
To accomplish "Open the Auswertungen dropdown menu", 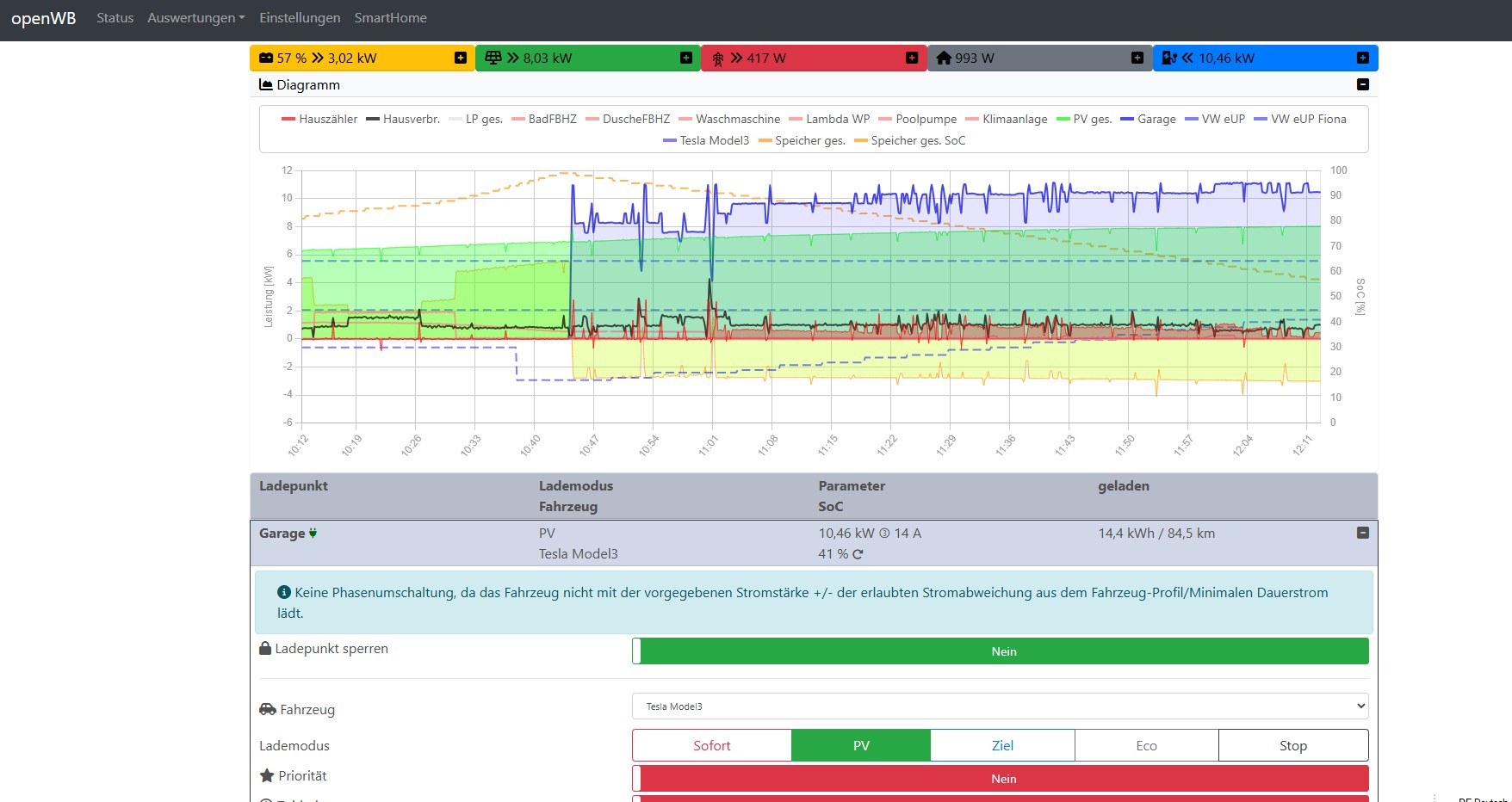I will [195, 18].
